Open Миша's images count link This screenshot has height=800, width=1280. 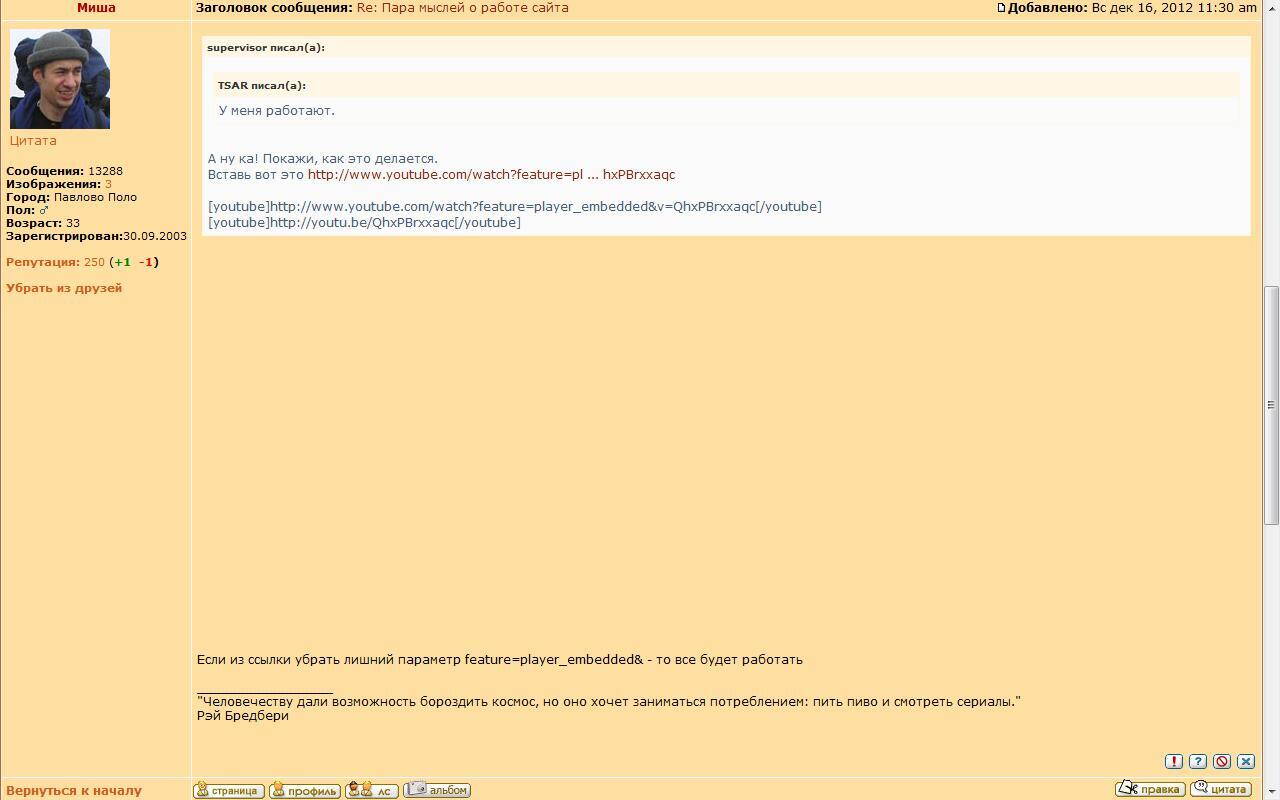tap(108, 184)
